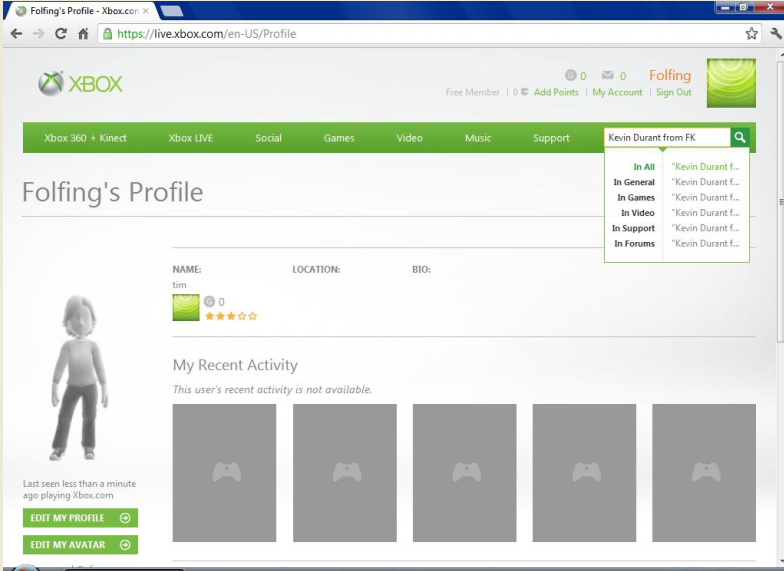
Task: Open the wrench settings menu
Action: [776, 34]
